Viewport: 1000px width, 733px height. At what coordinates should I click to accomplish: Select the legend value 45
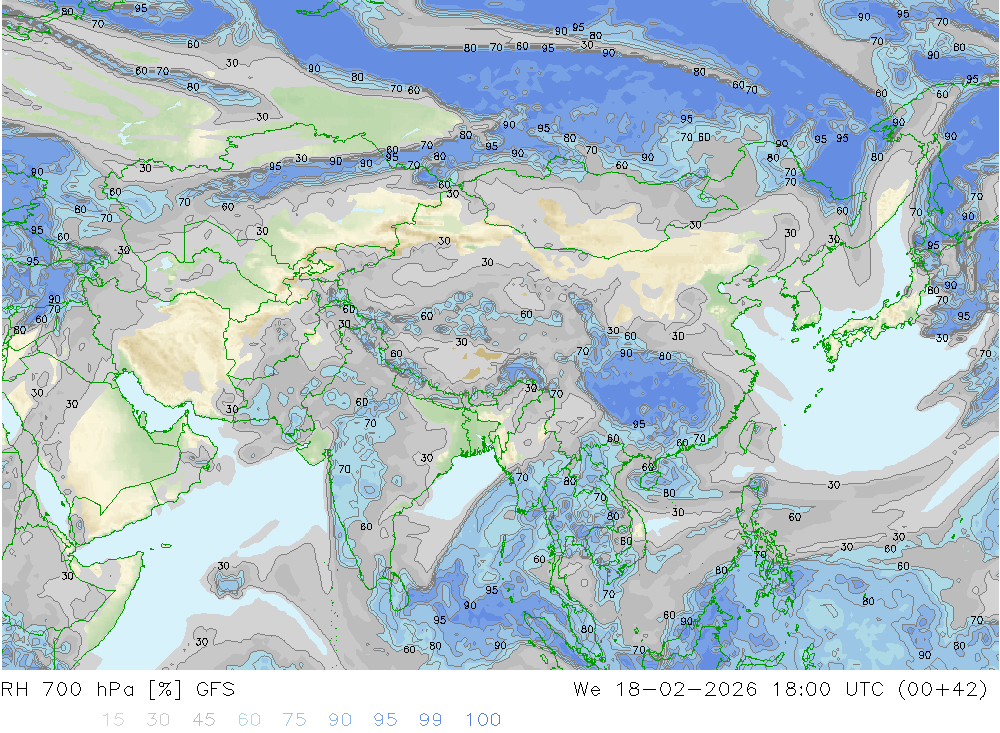tap(203, 720)
